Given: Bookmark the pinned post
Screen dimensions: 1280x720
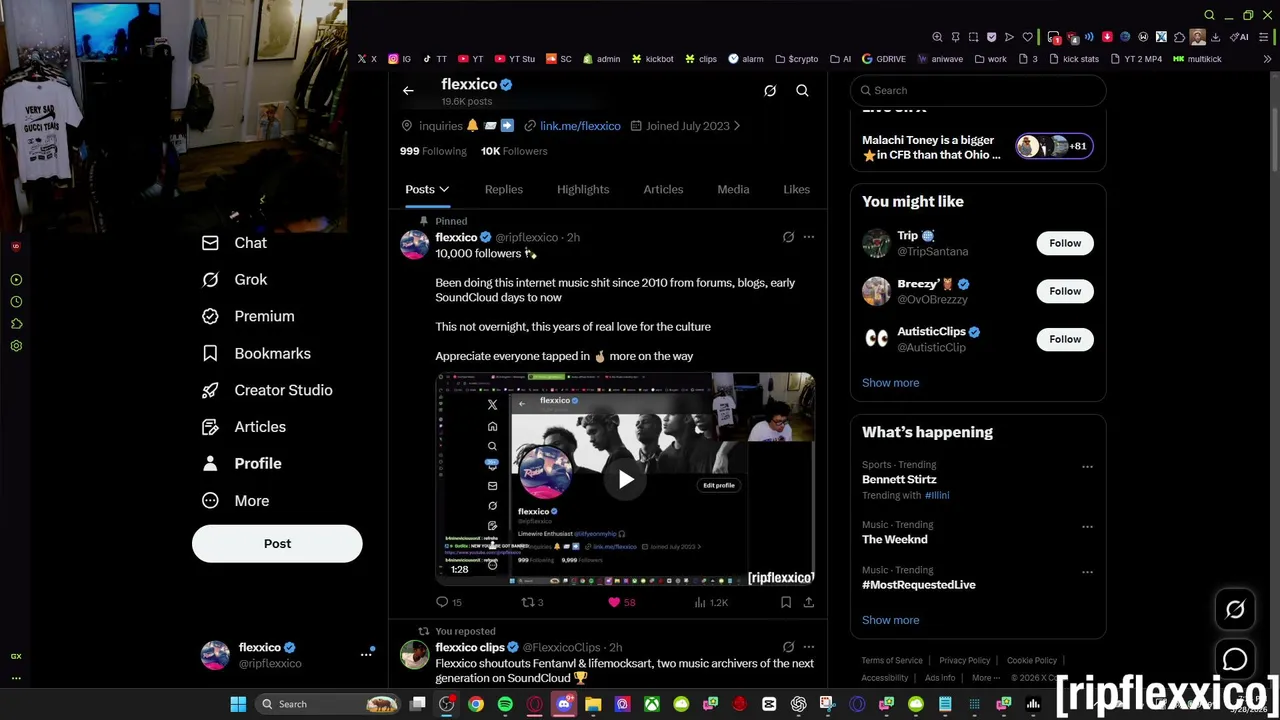Looking at the screenshot, I should (786, 602).
